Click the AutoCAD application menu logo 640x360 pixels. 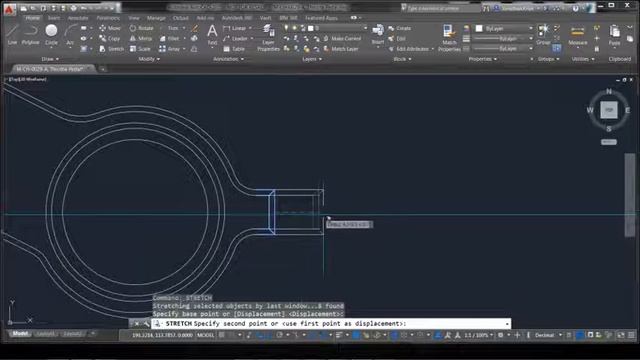pyautogui.click(x=9, y=8)
